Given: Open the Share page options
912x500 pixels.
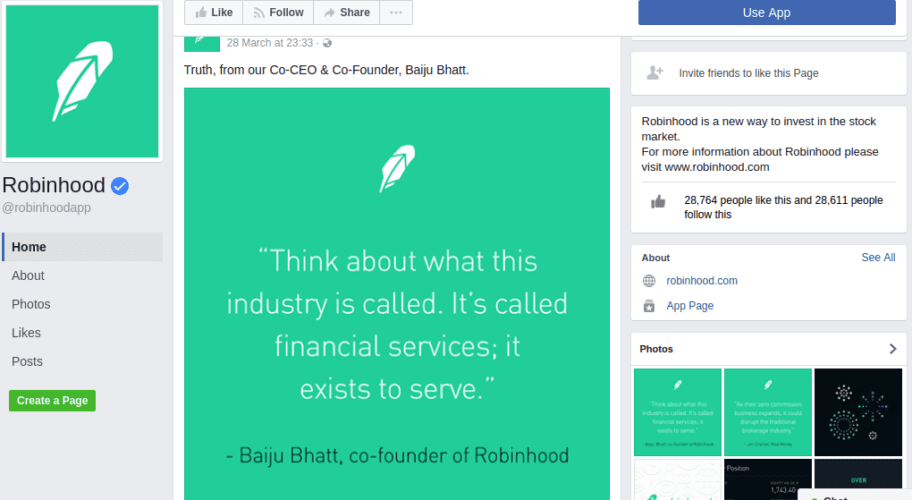Looking at the screenshot, I should tap(346, 13).
